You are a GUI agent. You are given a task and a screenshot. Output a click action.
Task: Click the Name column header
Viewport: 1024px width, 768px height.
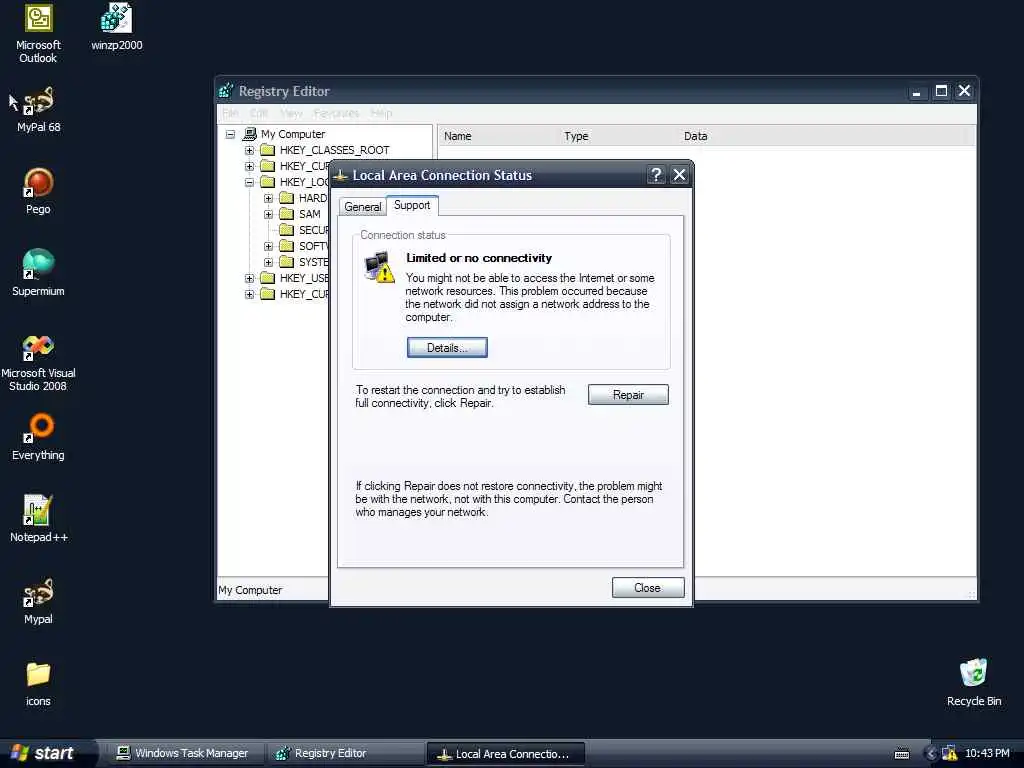point(497,136)
